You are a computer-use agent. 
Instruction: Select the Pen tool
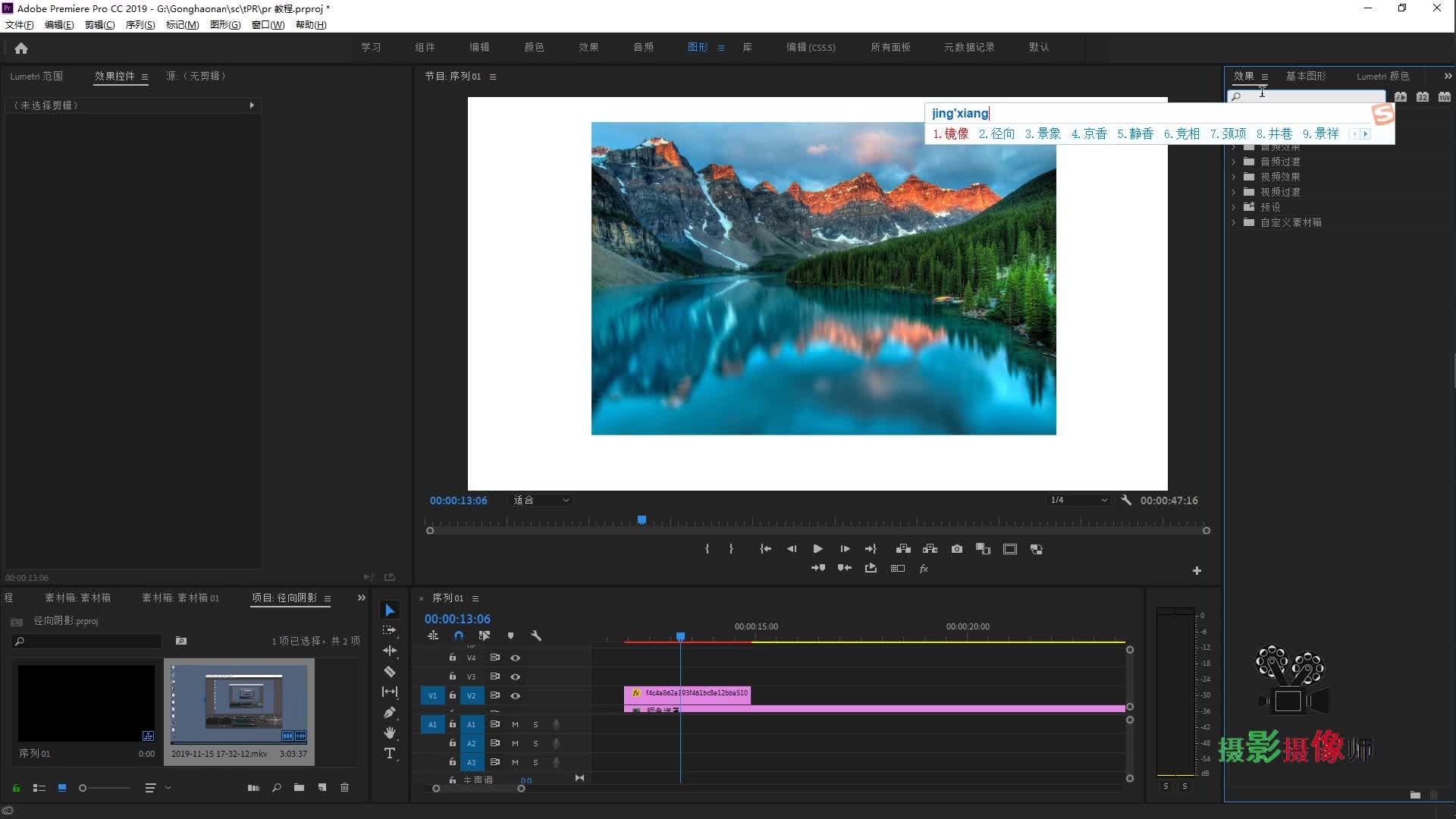coord(390,712)
